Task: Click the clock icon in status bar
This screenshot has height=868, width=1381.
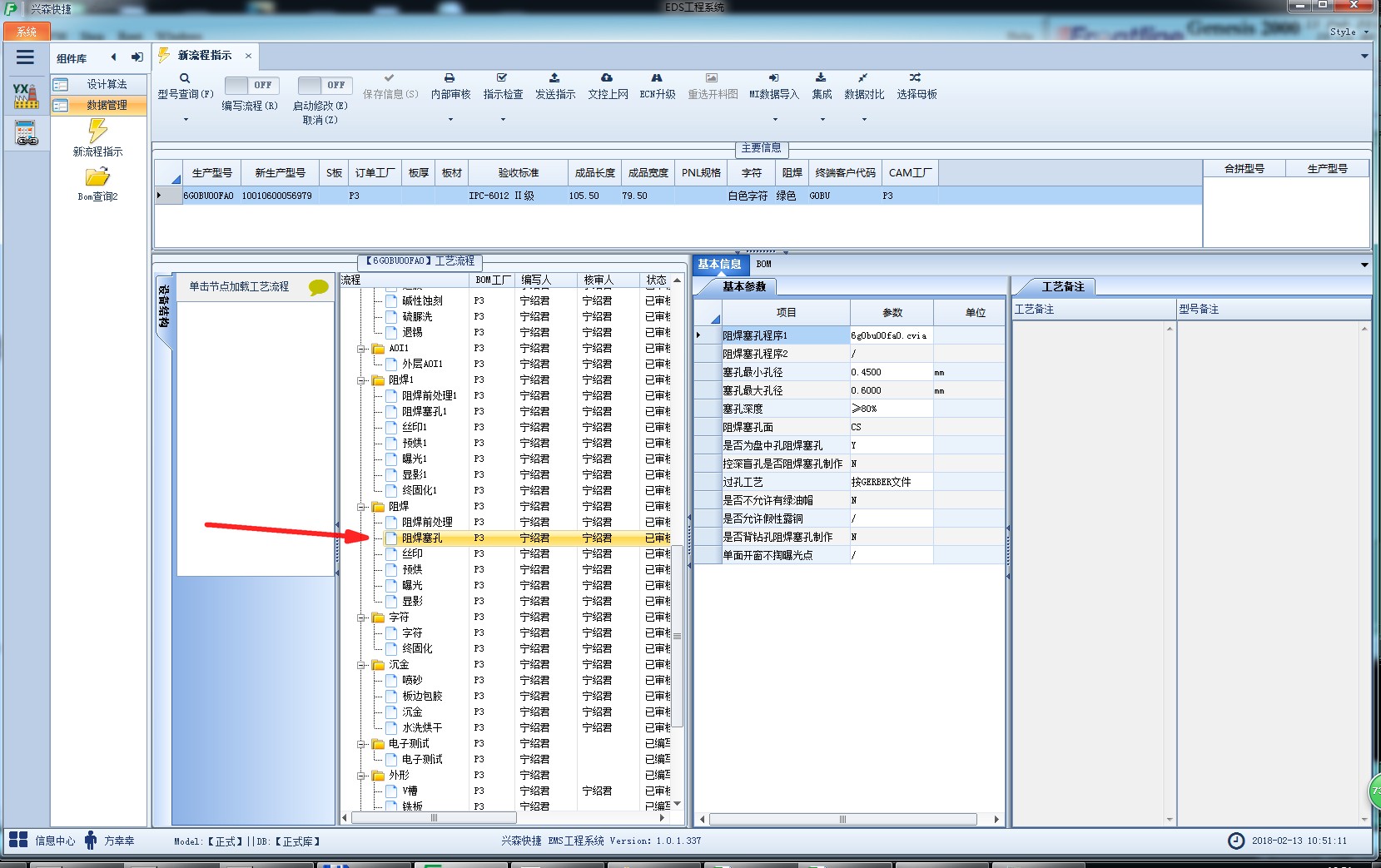Action: click(x=1236, y=841)
